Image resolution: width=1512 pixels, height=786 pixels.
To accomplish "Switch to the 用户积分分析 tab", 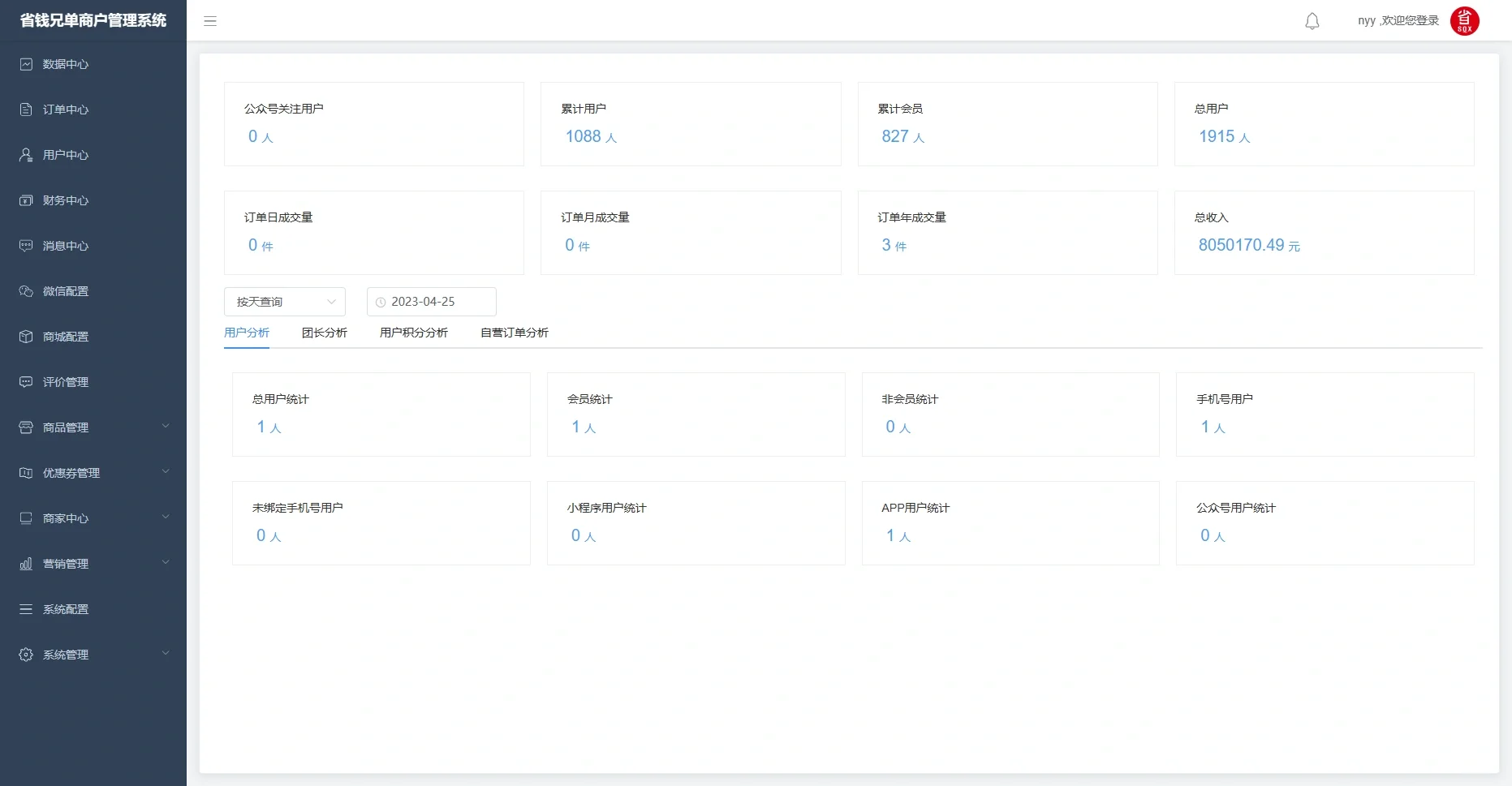I will [413, 333].
